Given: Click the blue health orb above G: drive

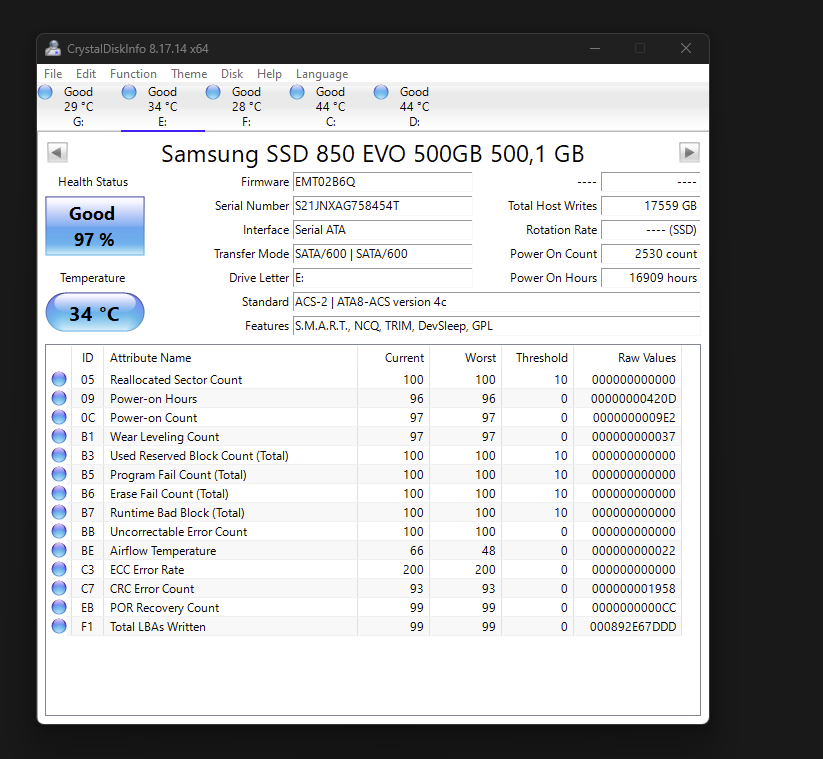Looking at the screenshot, I should (46, 92).
